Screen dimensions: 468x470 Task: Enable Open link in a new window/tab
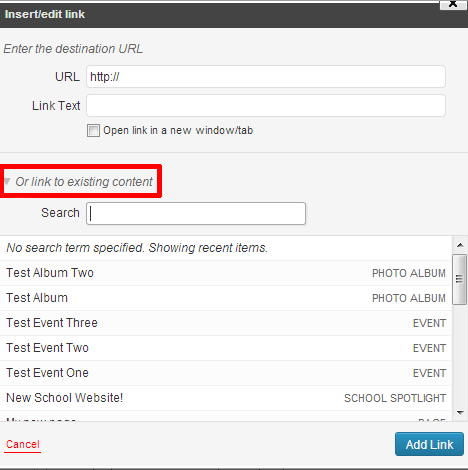pyautogui.click(x=93, y=130)
